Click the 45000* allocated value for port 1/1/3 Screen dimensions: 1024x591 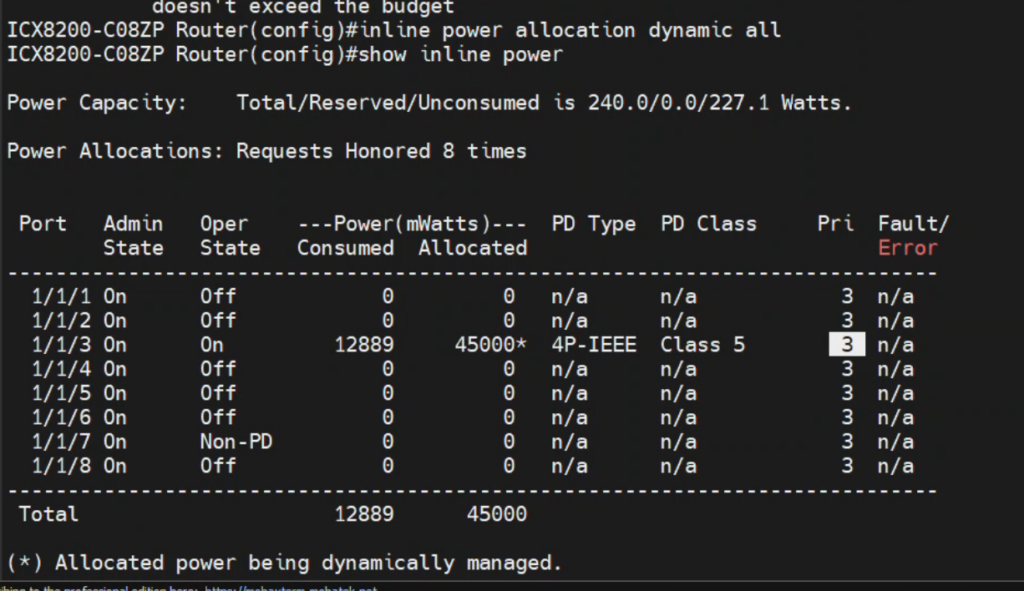(x=490, y=345)
